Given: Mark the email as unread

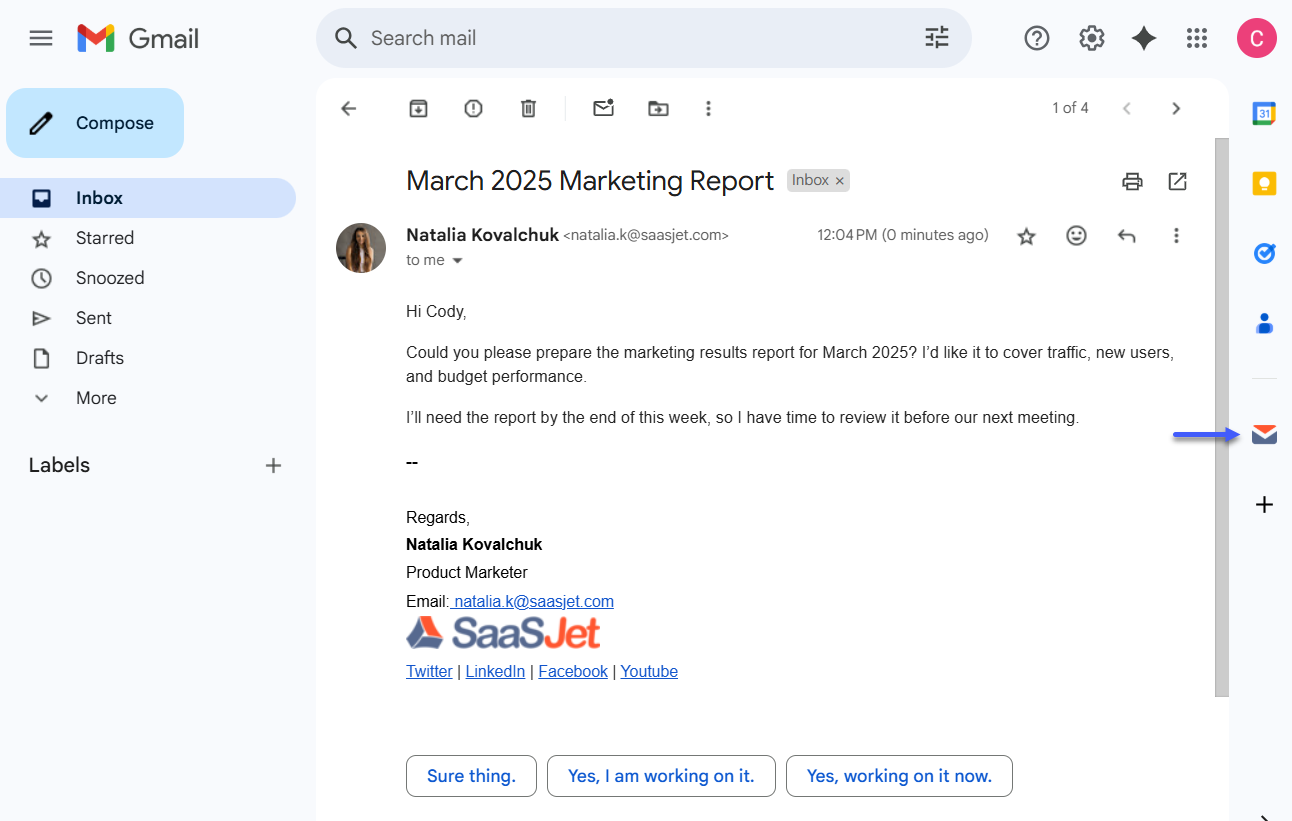Looking at the screenshot, I should 603,108.
